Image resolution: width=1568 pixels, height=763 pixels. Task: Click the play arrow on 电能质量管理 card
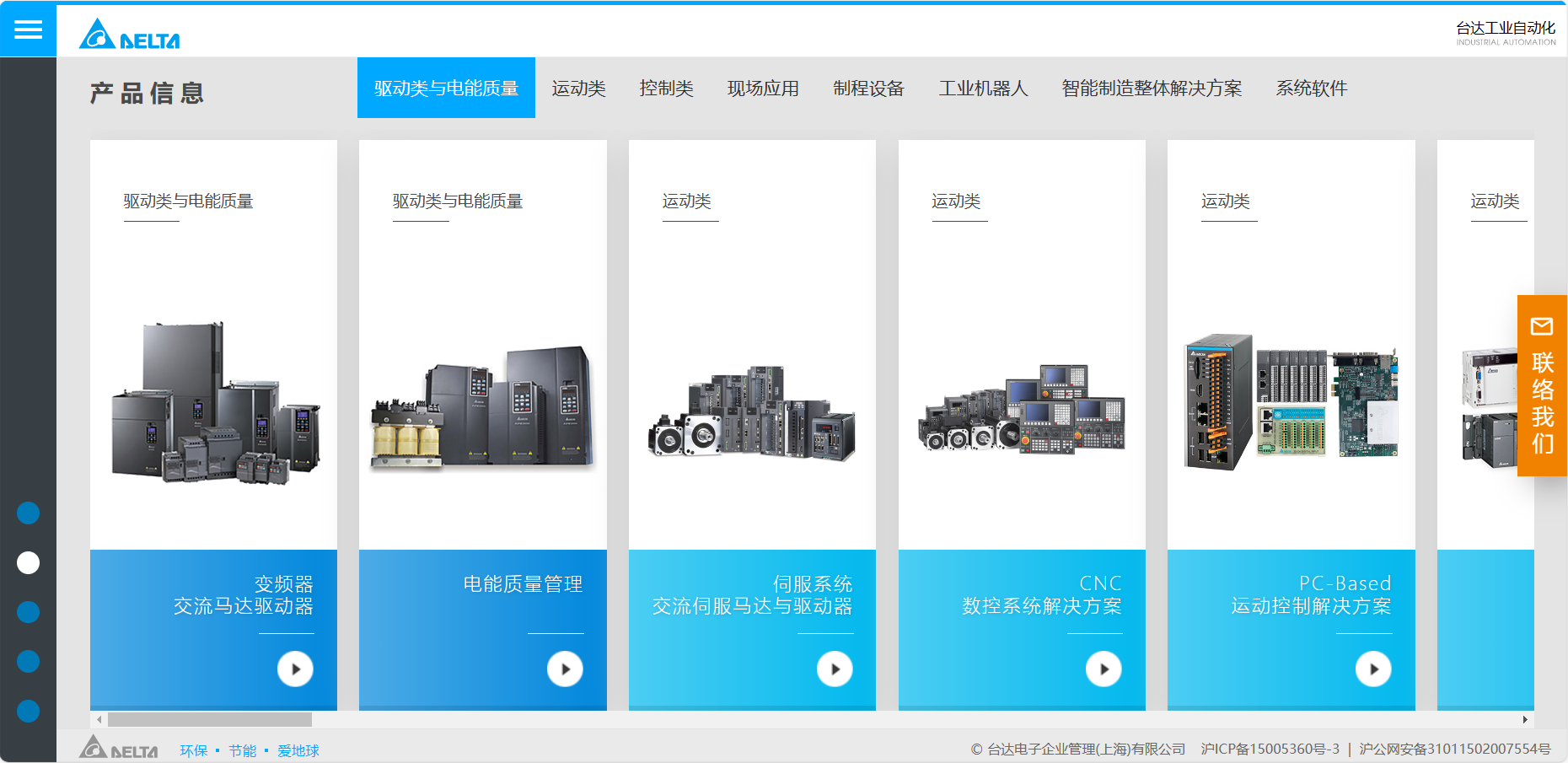(565, 669)
